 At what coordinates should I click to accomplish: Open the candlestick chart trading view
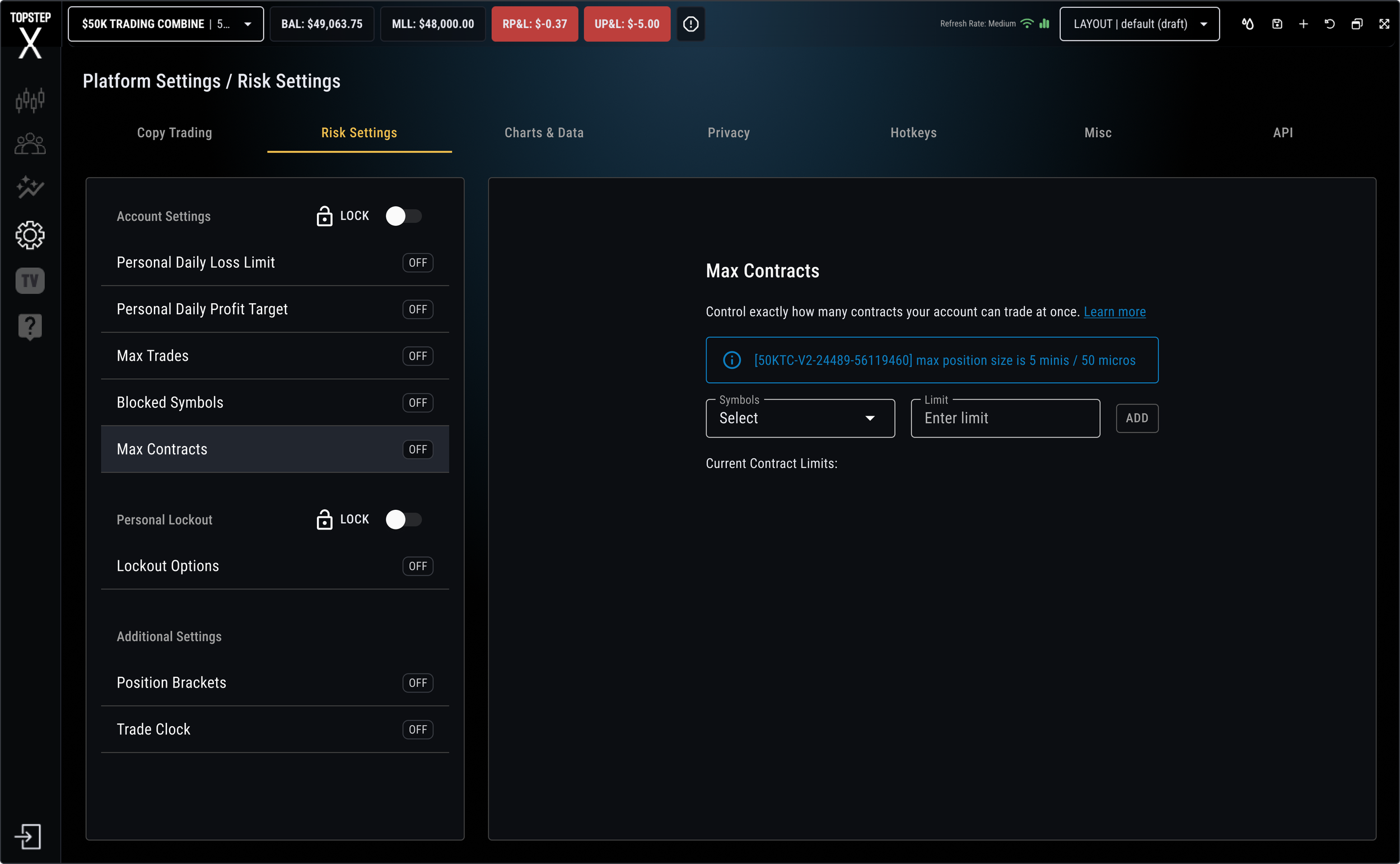(30, 100)
